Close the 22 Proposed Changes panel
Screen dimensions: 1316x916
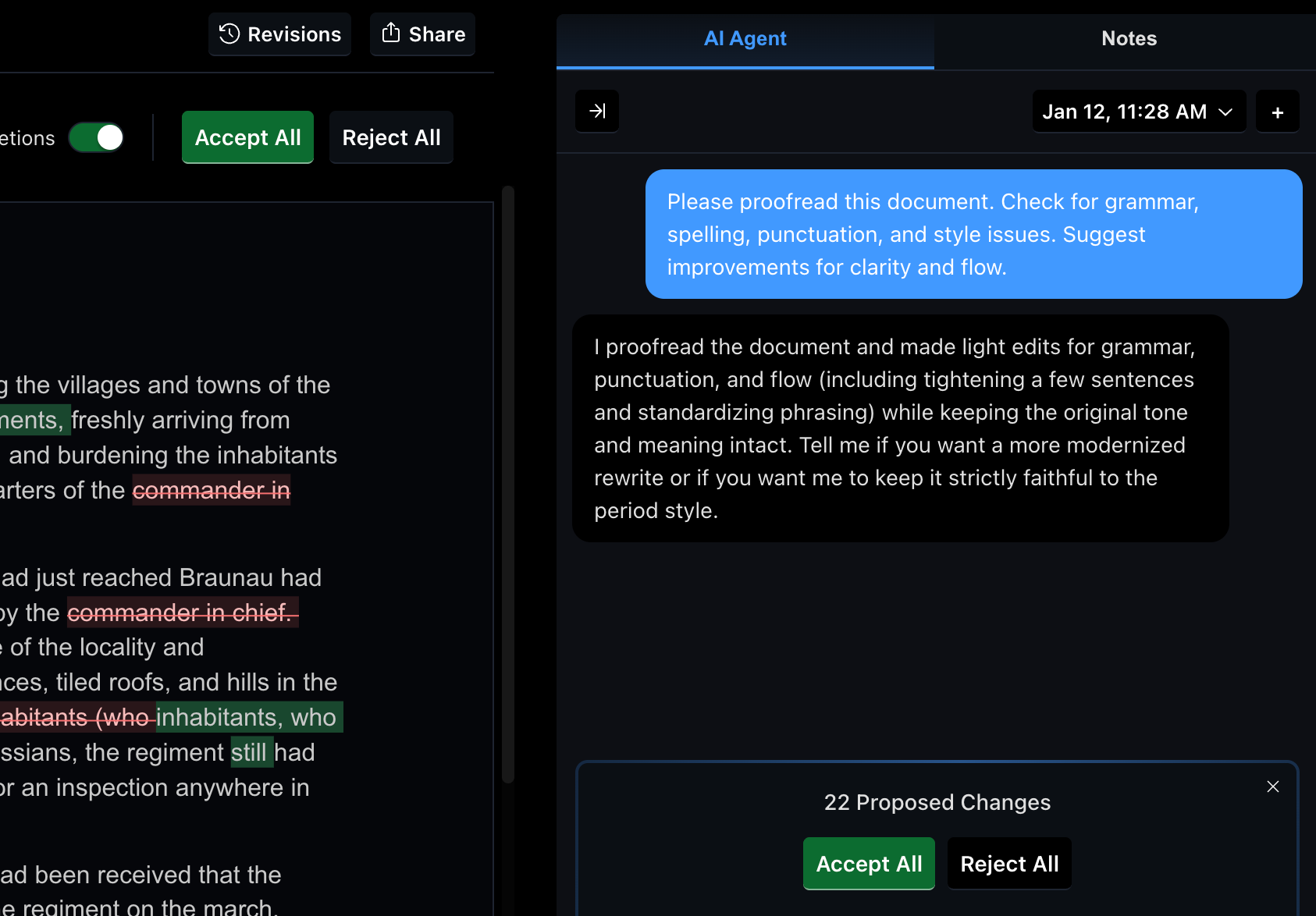pyautogui.click(x=1273, y=786)
